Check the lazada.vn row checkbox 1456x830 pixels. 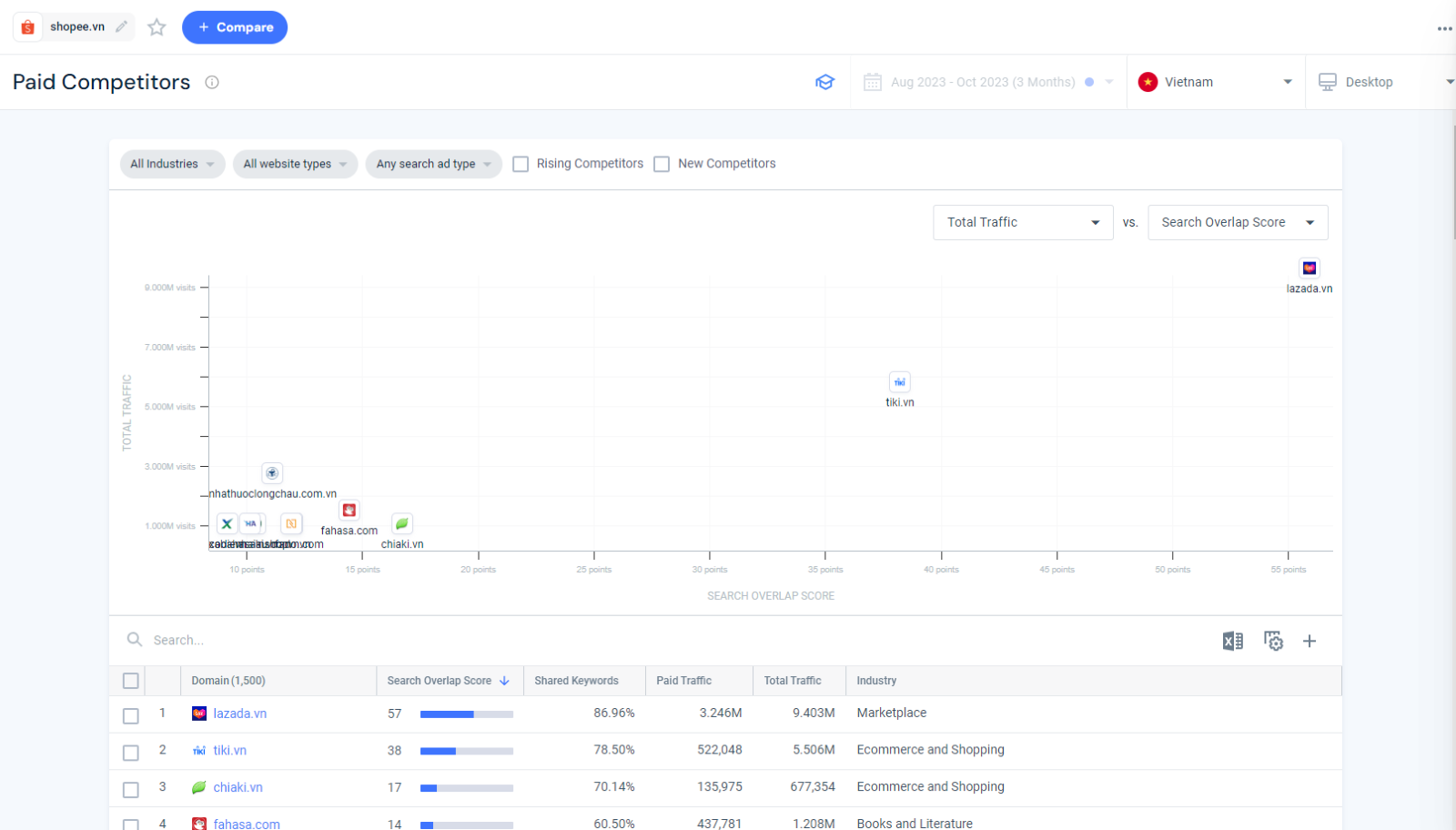(131, 715)
